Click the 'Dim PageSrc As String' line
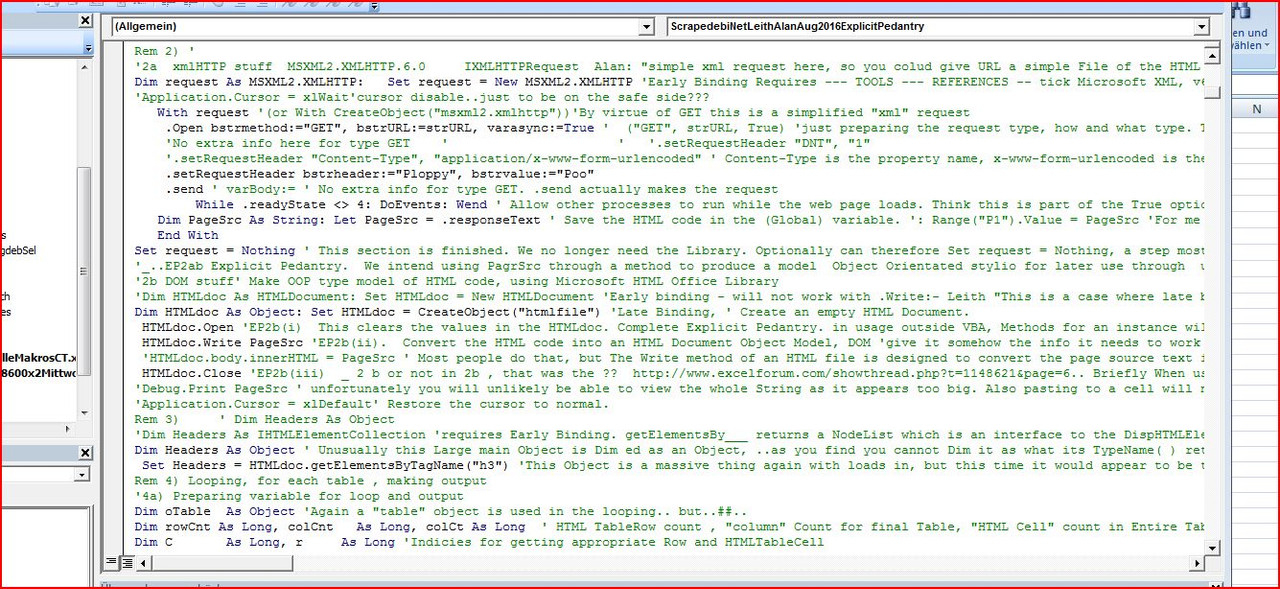Viewport: 1280px width, 589px height. pyautogui.click(x=679, y=220)
